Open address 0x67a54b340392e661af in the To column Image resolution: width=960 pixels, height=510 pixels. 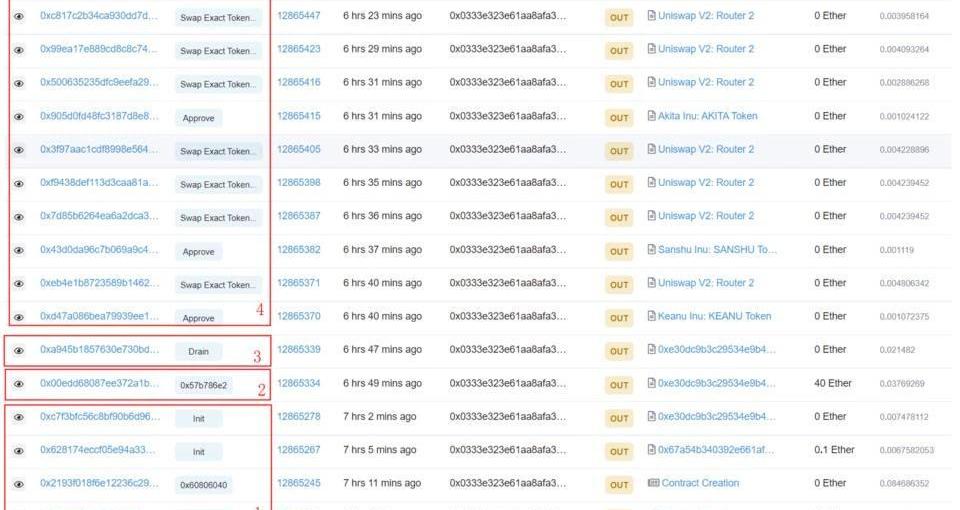tap(716, 450)
